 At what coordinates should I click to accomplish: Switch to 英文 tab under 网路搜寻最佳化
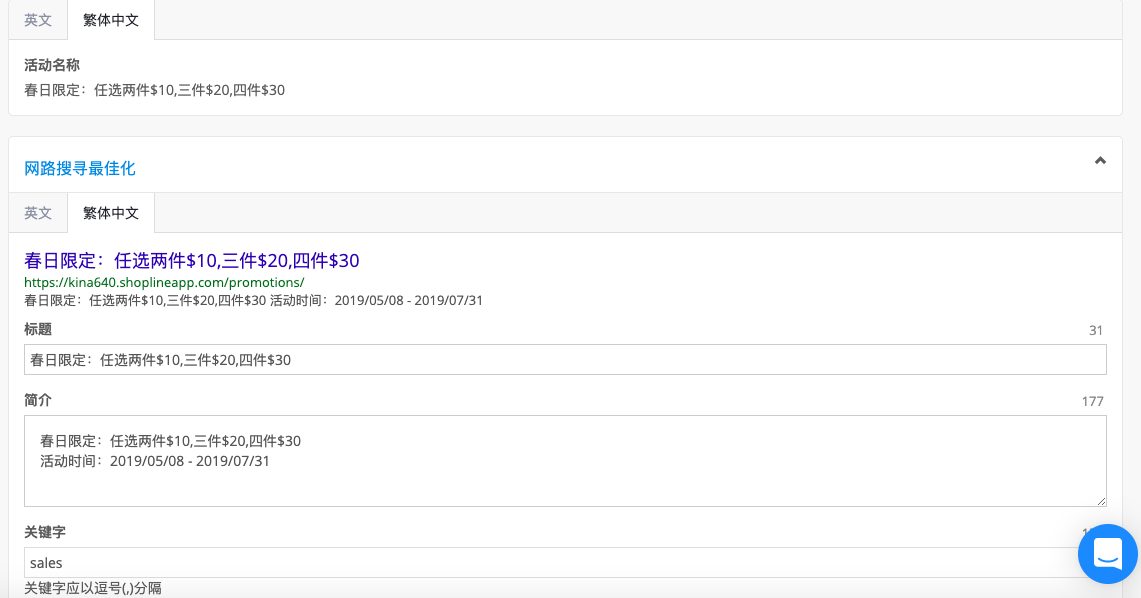click(x=38, y=213)
